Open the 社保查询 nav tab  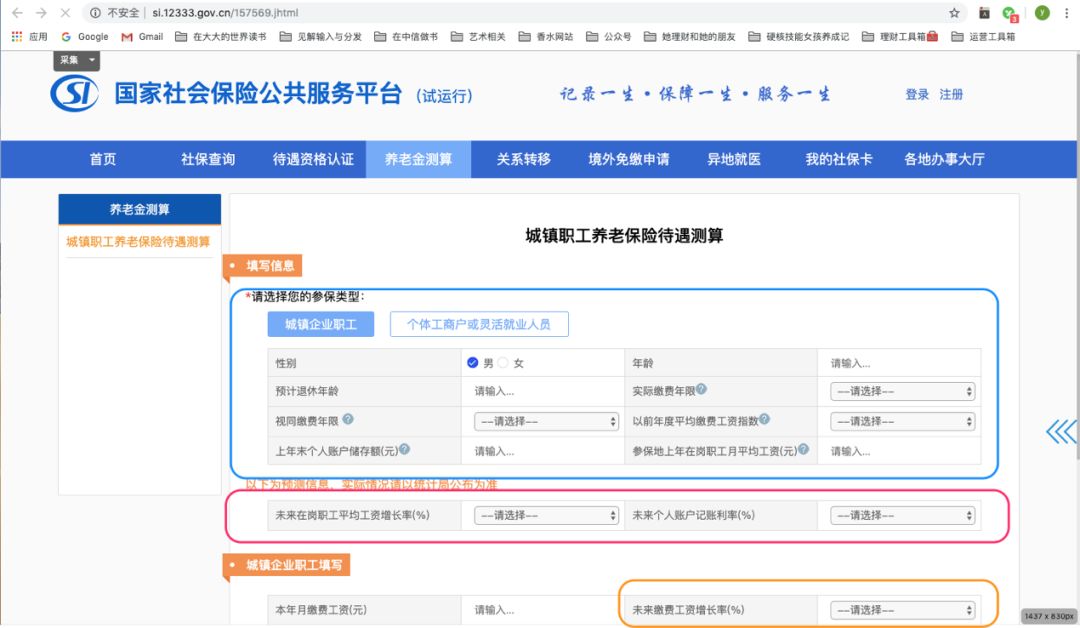pos(208,159)
